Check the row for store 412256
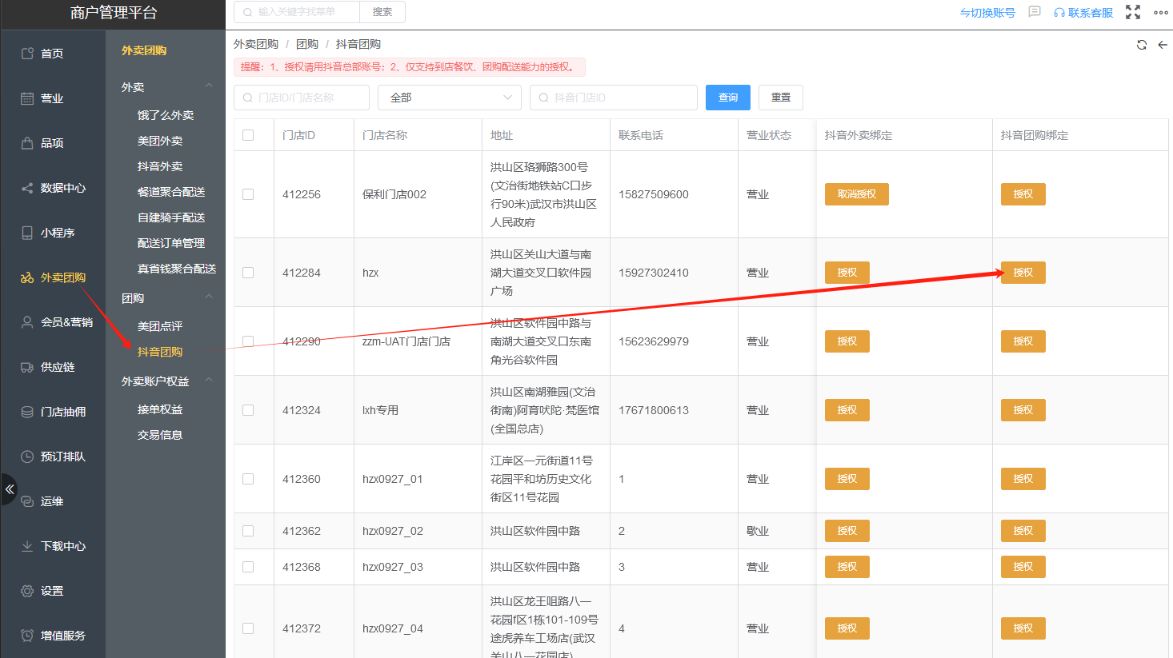The height and width of the screenshot is (658, 1173). (x=248, y=194)
